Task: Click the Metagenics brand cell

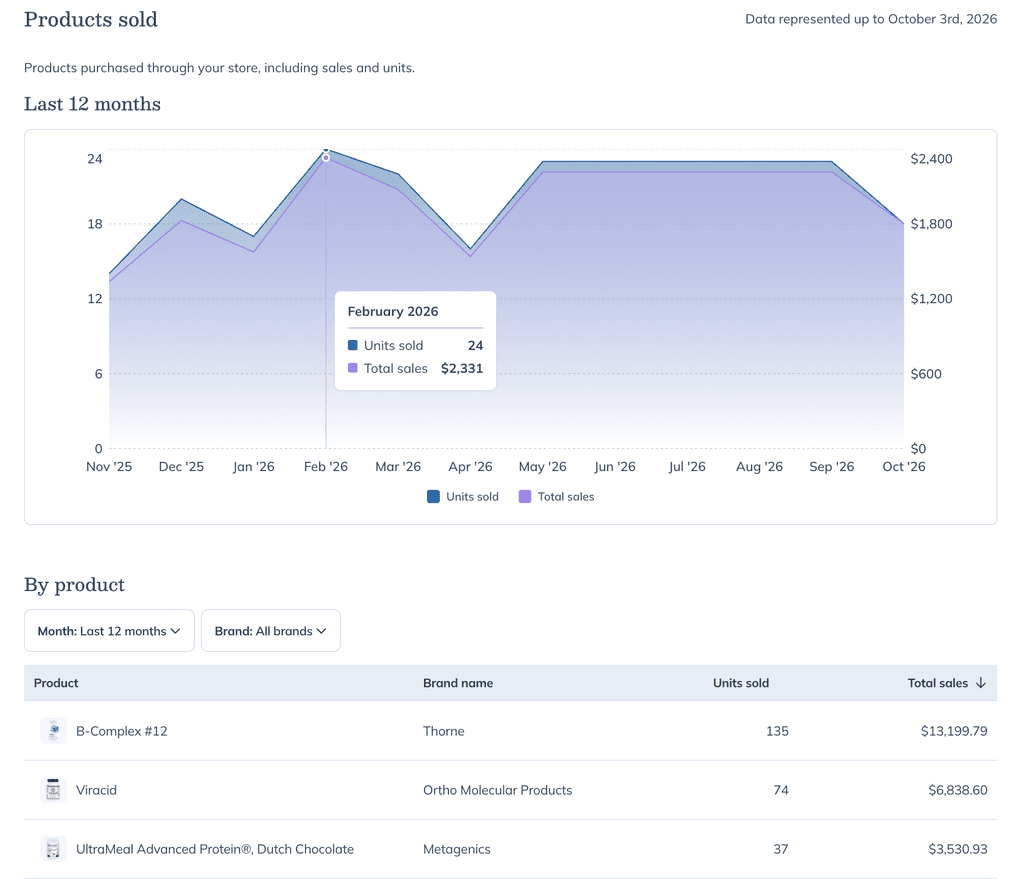Action: point(456,849)
